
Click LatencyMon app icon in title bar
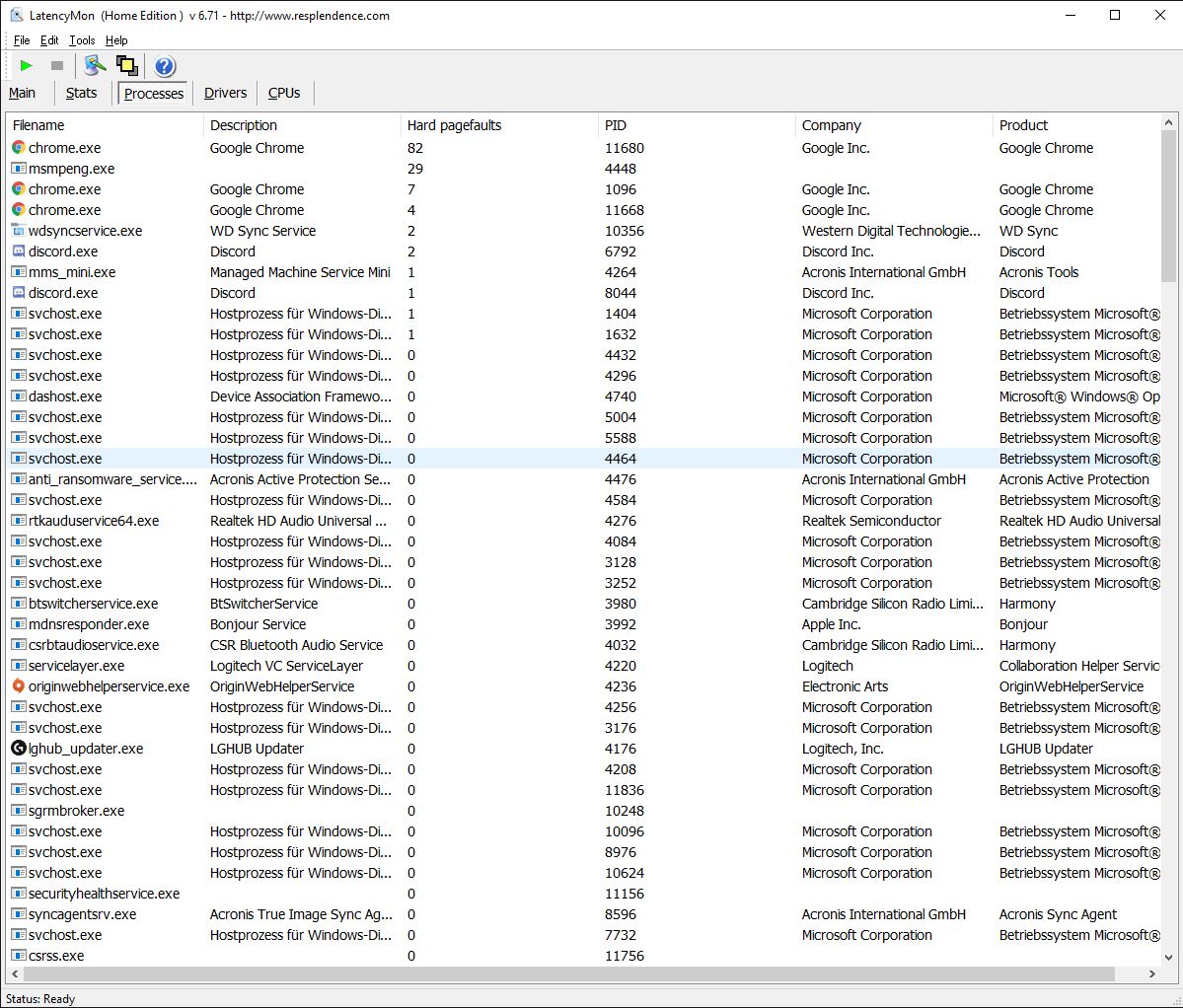17,15
